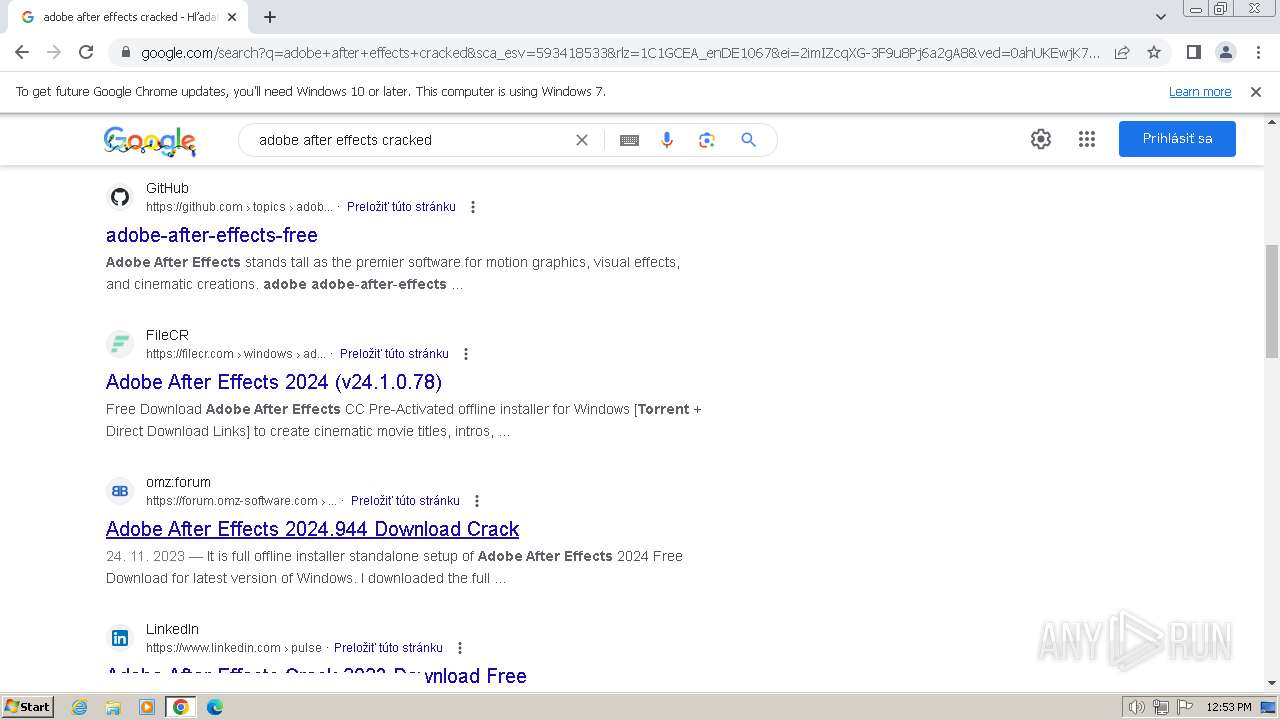Screen dimensions: 1280x720
Task: Translate the GitHub result page
Action: pyautogui.click(x=401, y=207)
